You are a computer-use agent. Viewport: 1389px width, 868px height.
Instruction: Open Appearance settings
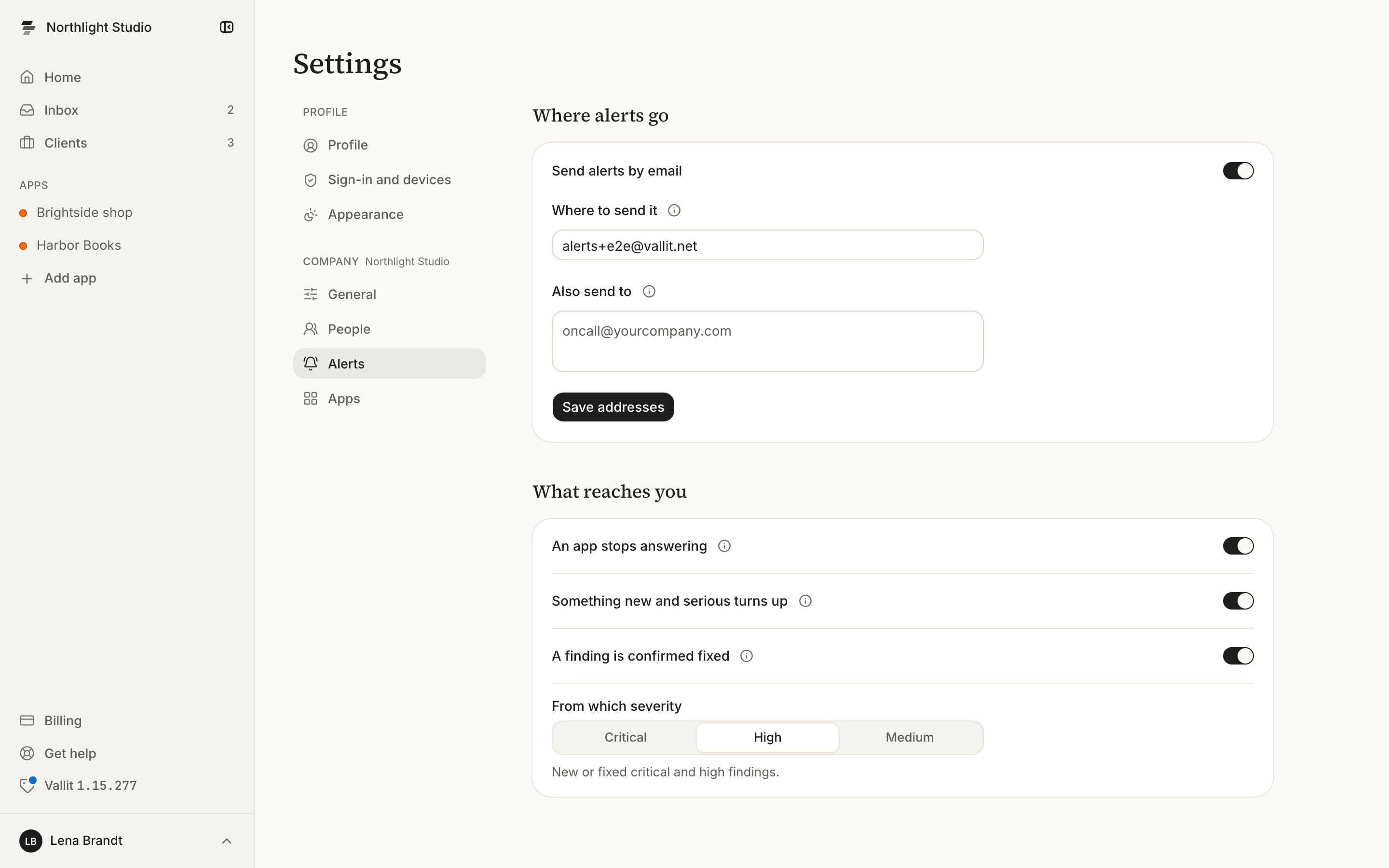(389, 215)
